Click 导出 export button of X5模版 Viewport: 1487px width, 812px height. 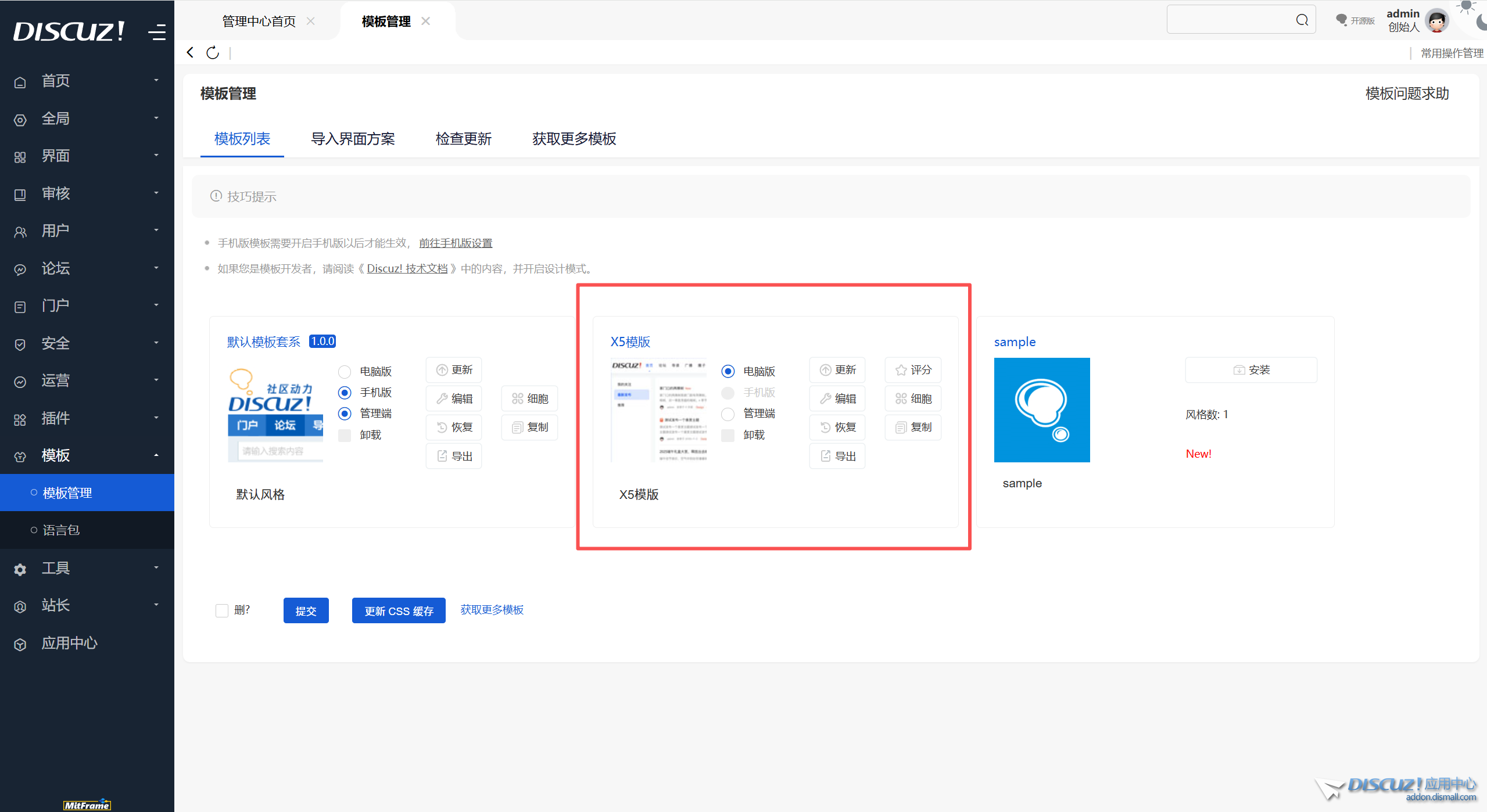pyautogui.click(x=837, y=456)
